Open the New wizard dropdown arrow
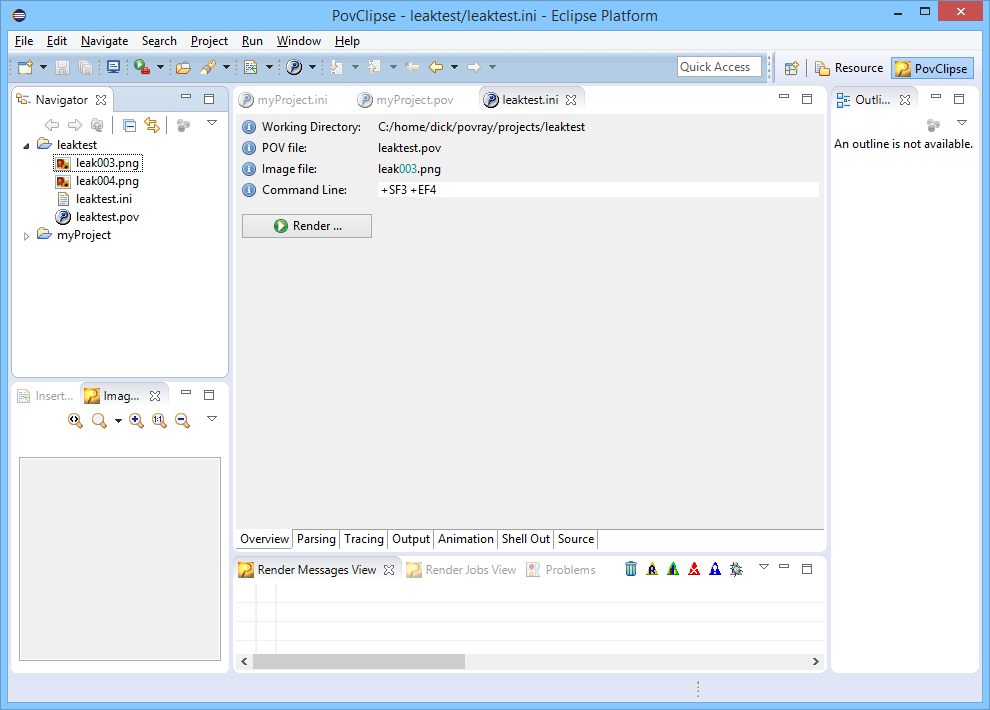The image size is (990, 710). pos(44,67)
